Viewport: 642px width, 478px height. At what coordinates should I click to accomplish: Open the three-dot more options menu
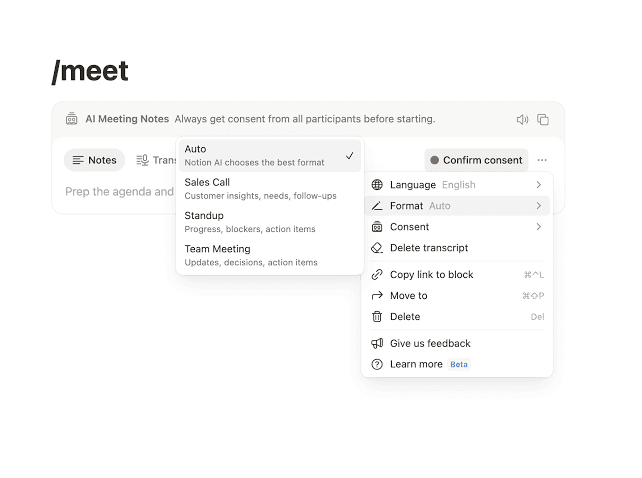tap(542, 160)
